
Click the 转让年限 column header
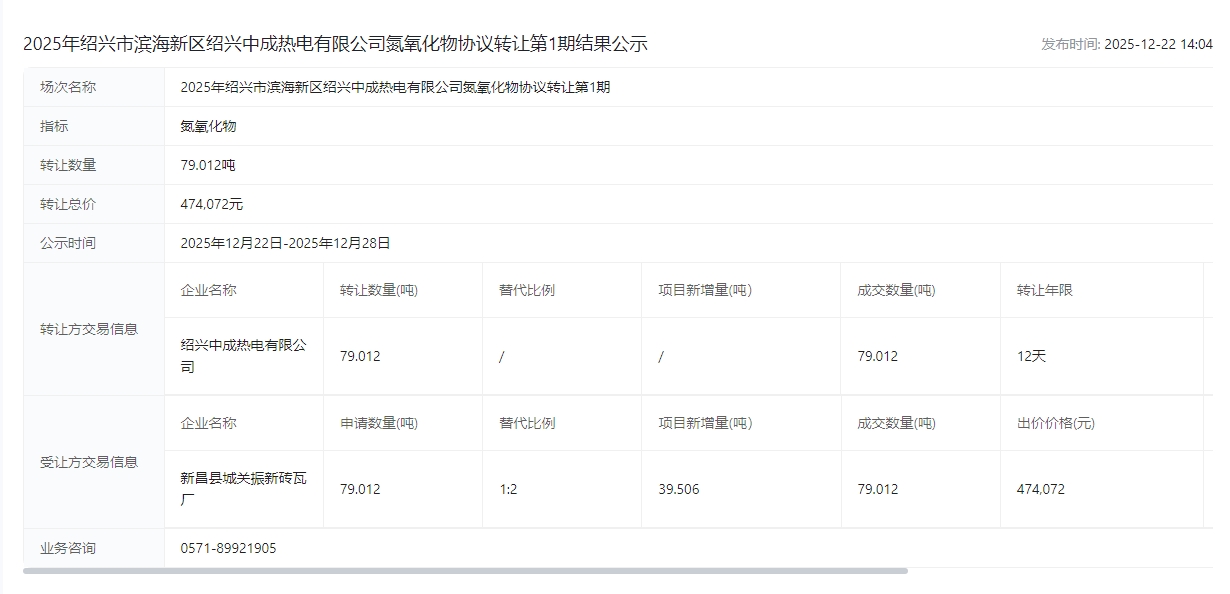[1044, 290]
